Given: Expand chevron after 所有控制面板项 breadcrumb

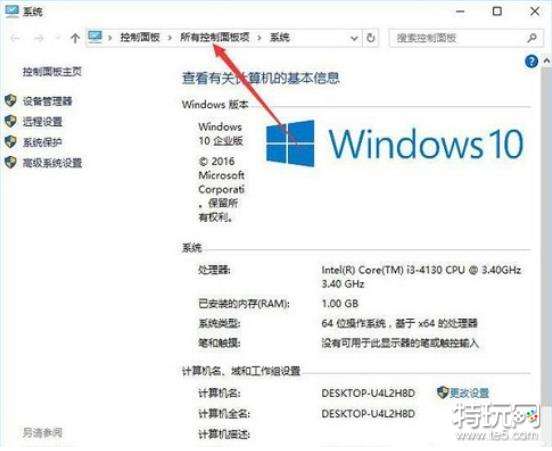Looking at the screenshot, I should click(259, 37).
